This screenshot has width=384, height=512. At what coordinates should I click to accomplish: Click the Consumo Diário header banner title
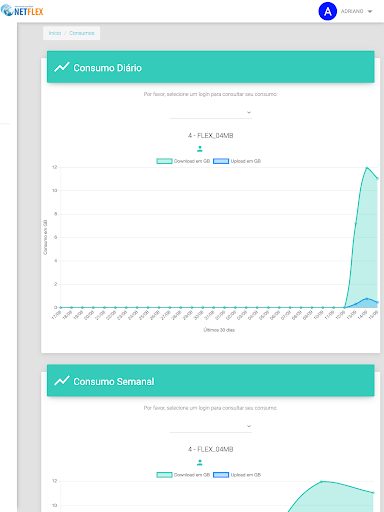pyautogui.click(x=108, y=68)
